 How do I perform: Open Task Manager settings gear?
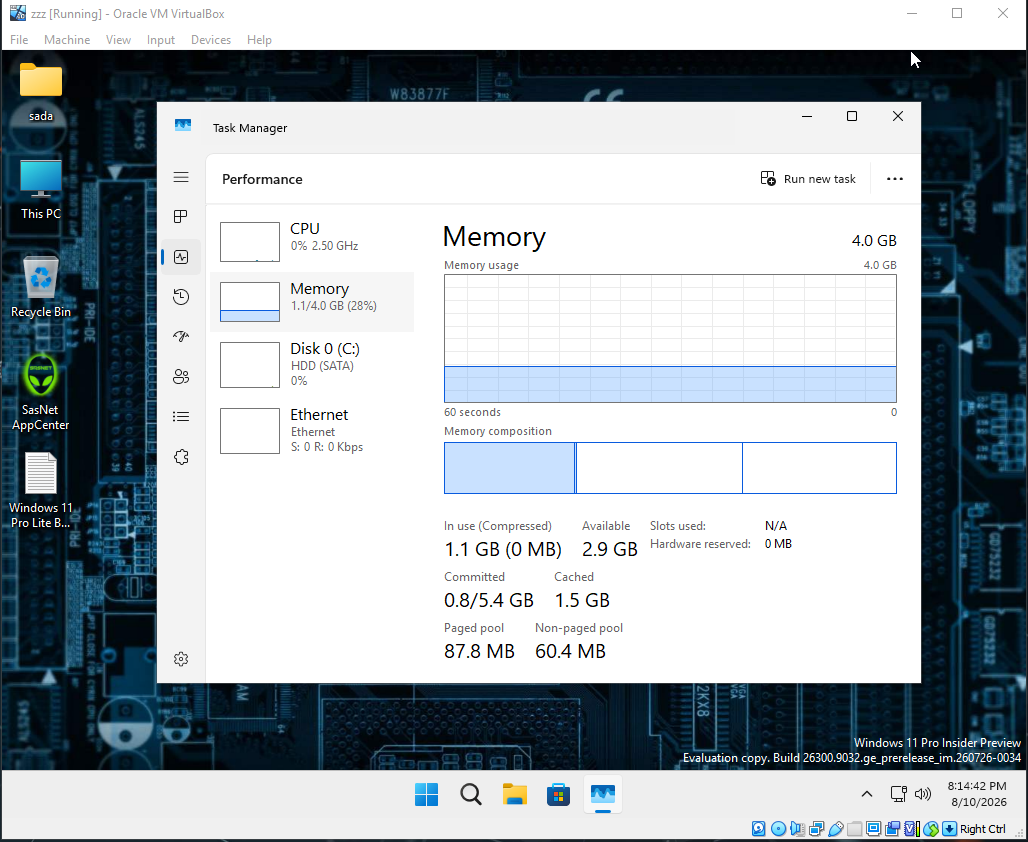pos(181,659)
